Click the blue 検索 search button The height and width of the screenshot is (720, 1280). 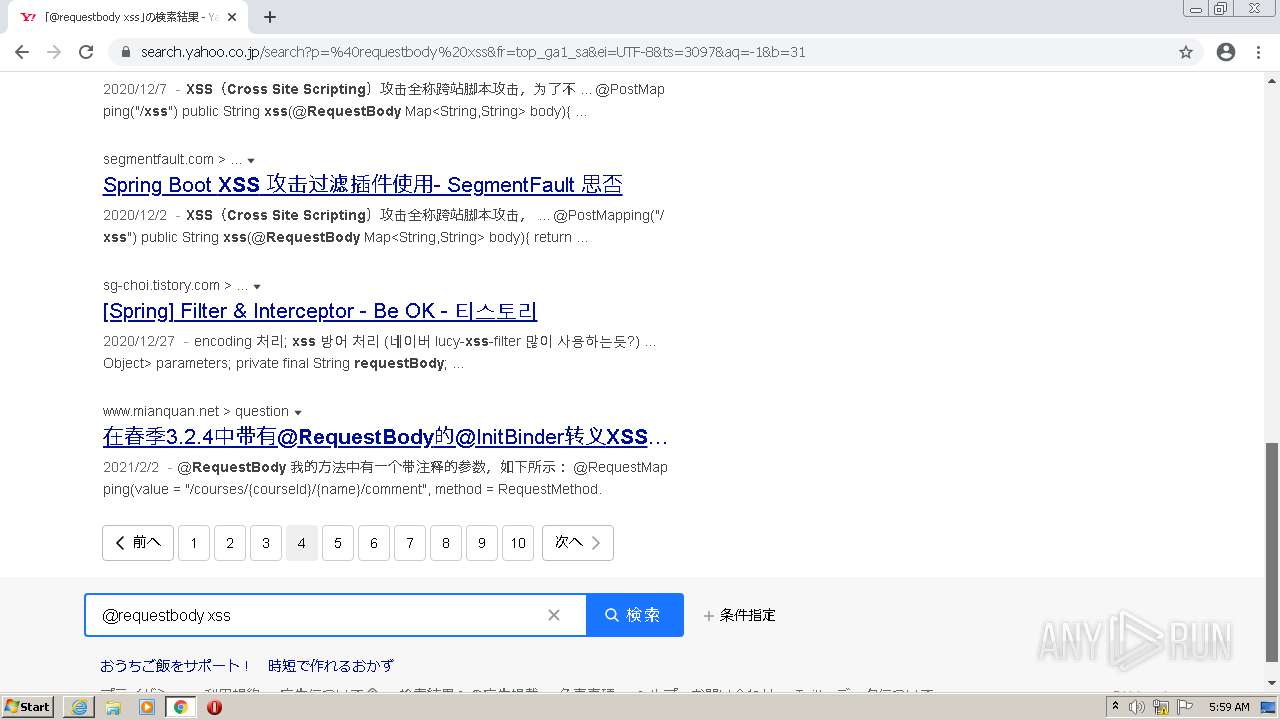tap(635, 615)
